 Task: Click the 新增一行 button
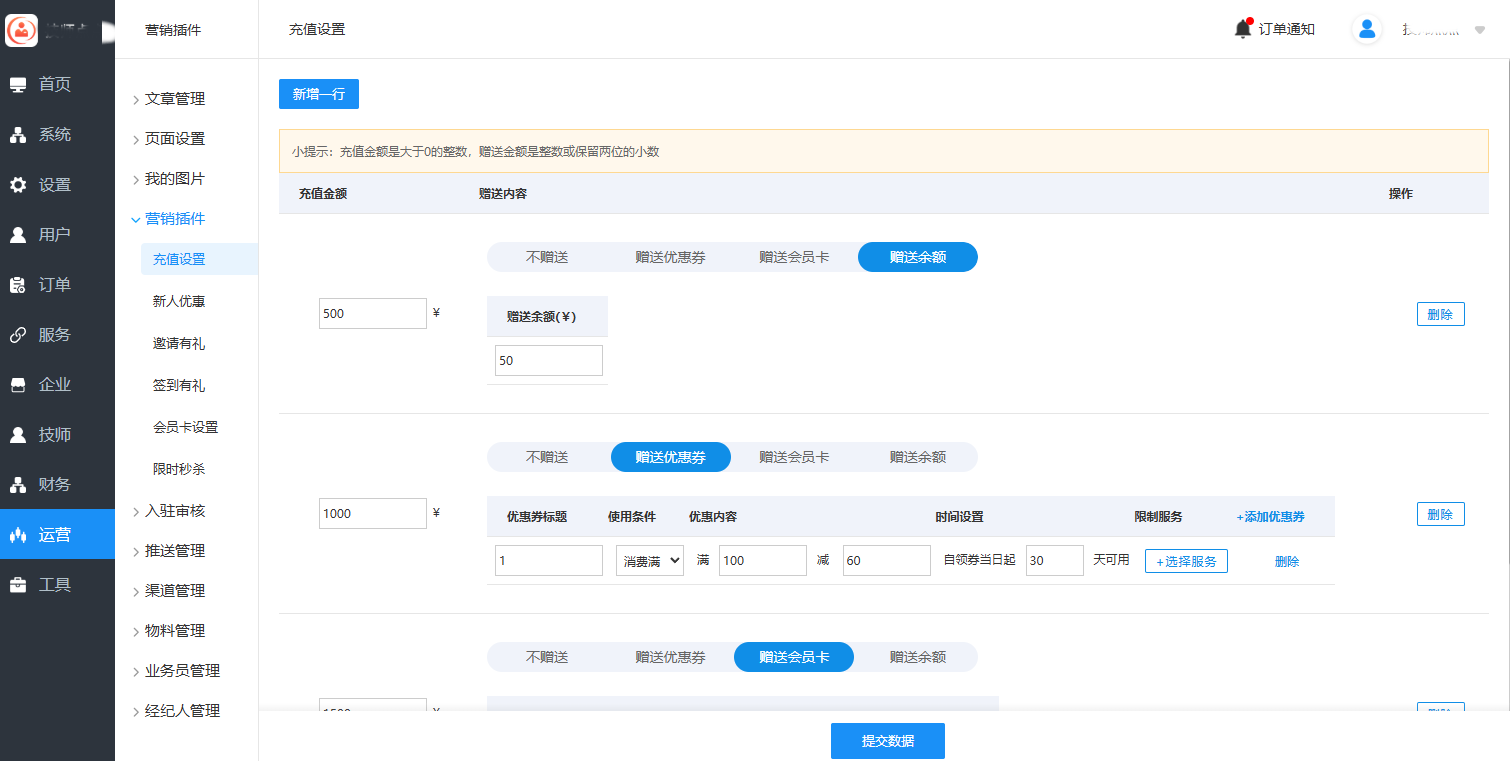pyautogui.click(x=318, y=94)
